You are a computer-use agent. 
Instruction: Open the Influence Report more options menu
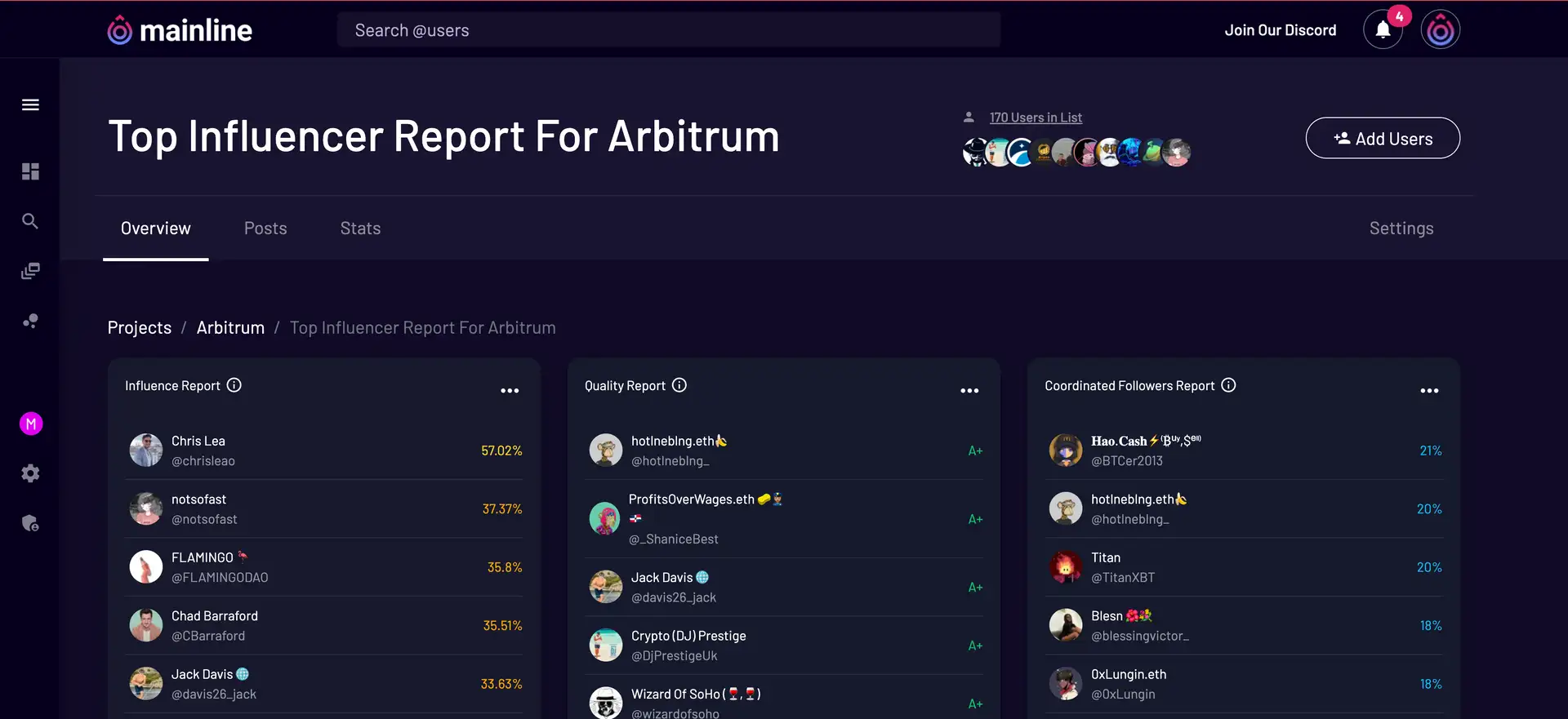tap(510, 391)
